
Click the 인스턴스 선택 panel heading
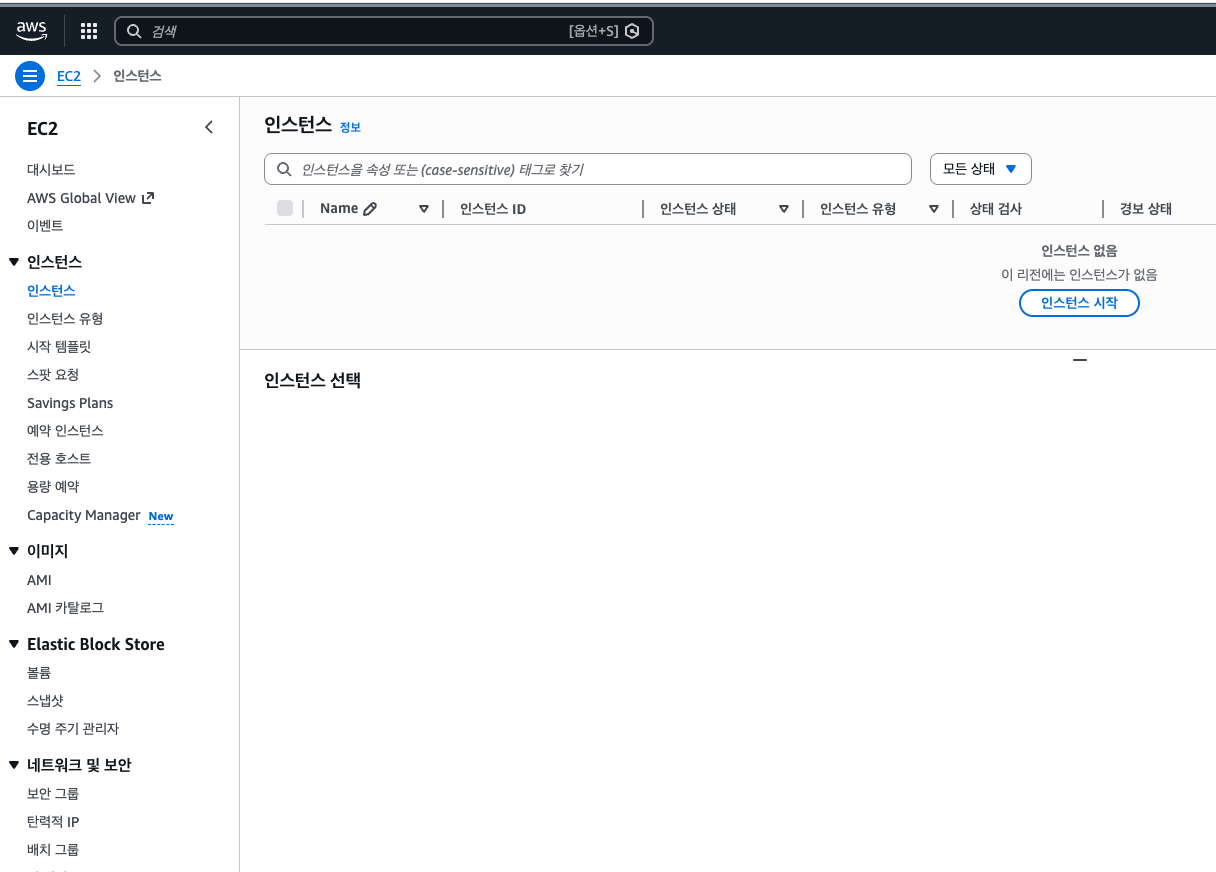[312, 380]
